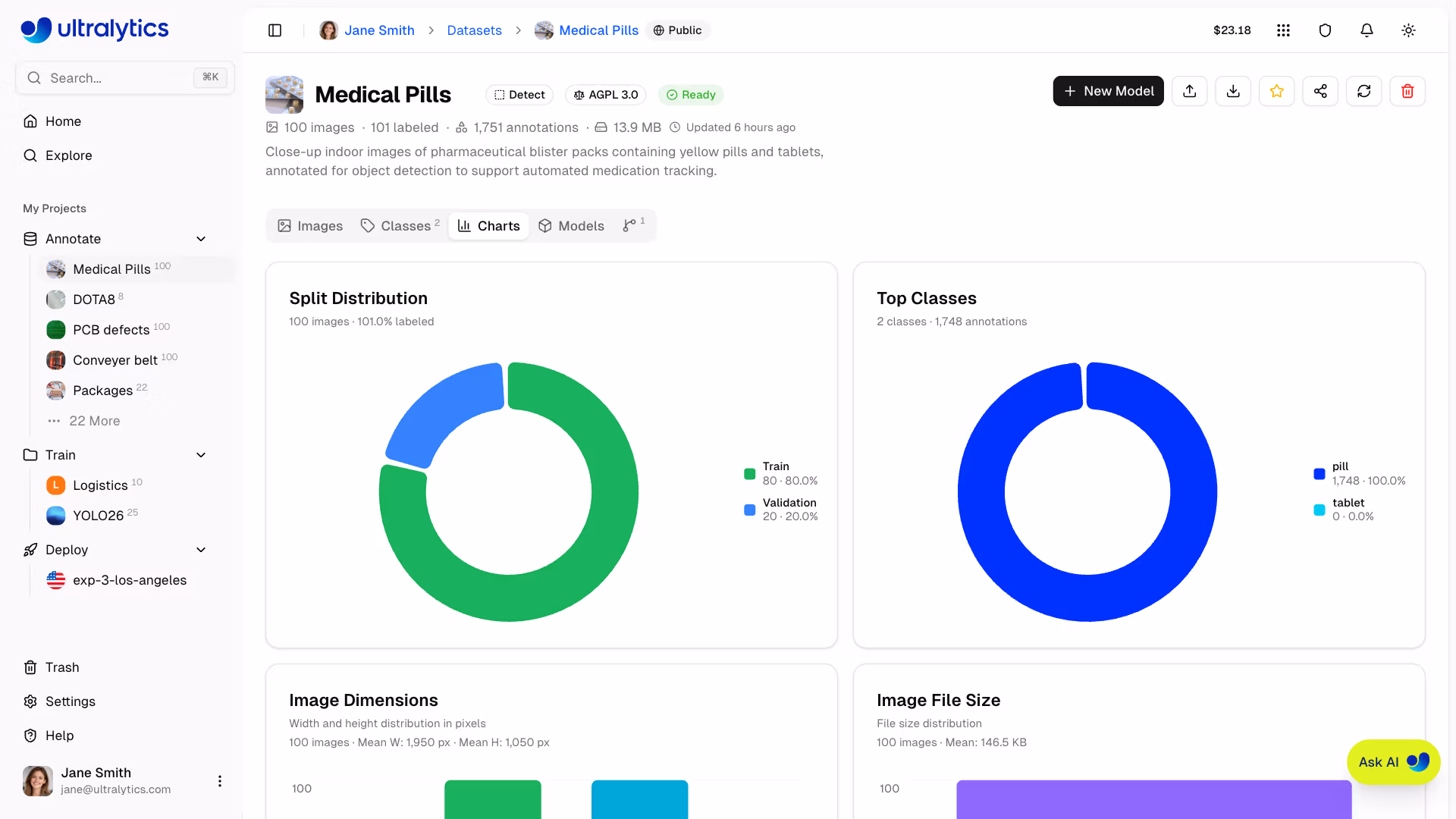Click the YOLO26 project icon
The height and width of the screenshot is (819, 1456).
pos(56,516)
